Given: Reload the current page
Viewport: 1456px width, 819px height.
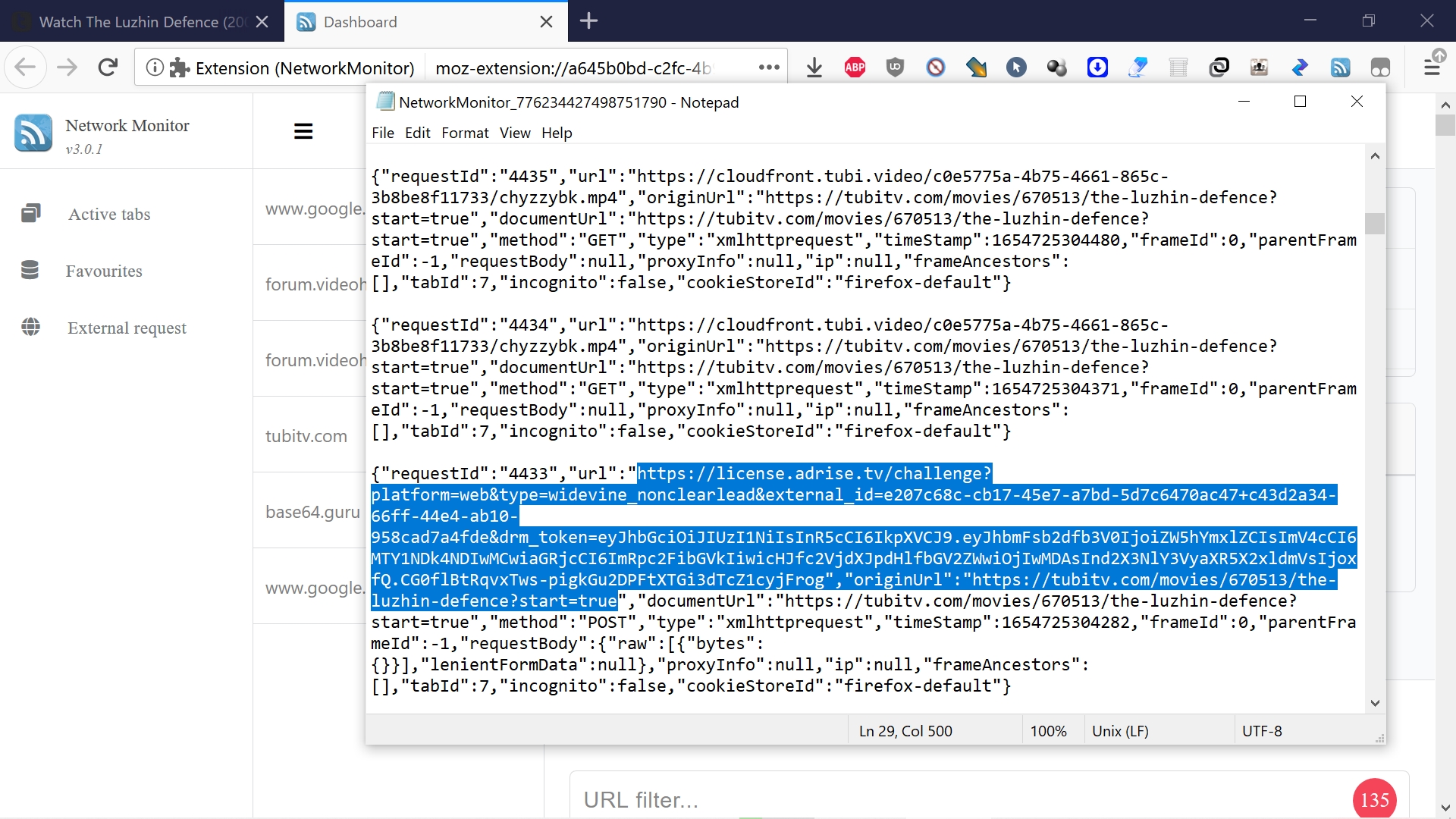Looking at the screenshot, I should click(108, 67).
